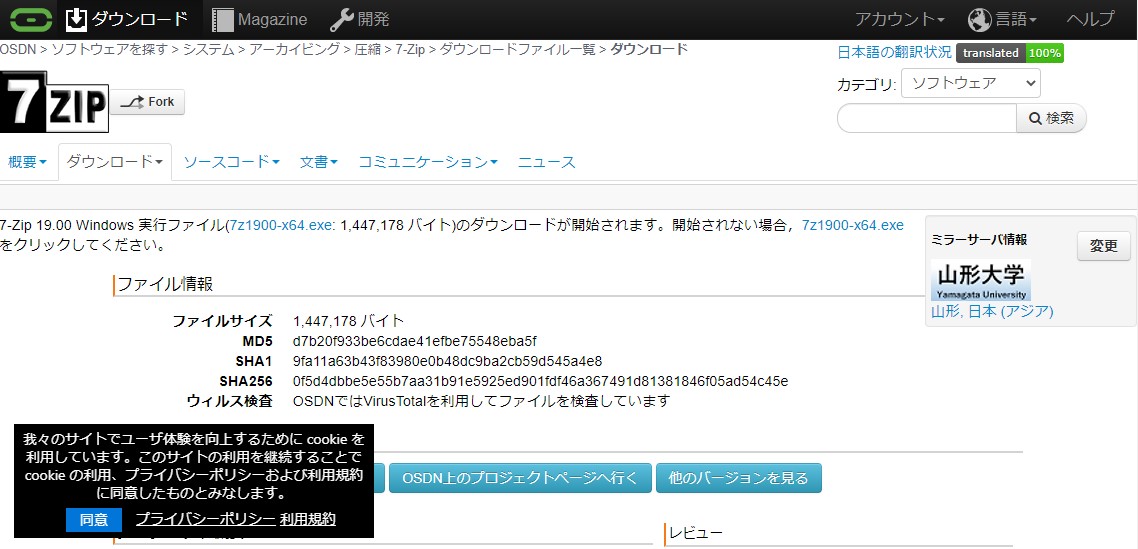
Task: Open ソフトウェアを探す breadcrumb
Action: pyautogui.click(x=109, y=49)
